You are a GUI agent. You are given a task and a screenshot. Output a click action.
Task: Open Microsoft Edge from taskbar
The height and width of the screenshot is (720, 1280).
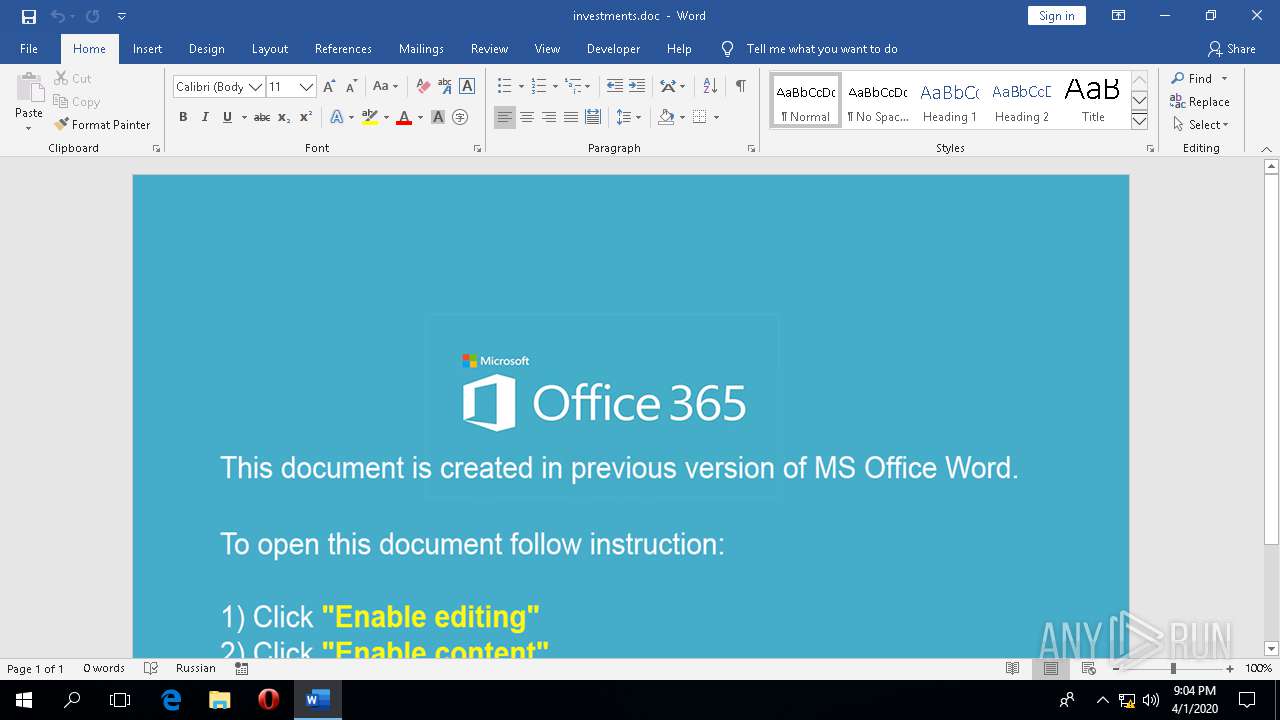click(172, 700)
